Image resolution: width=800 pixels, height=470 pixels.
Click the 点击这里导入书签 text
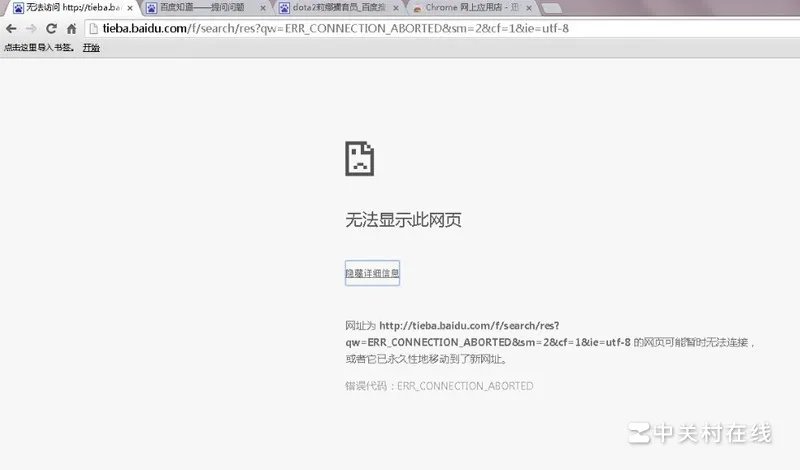click(39, 47)
